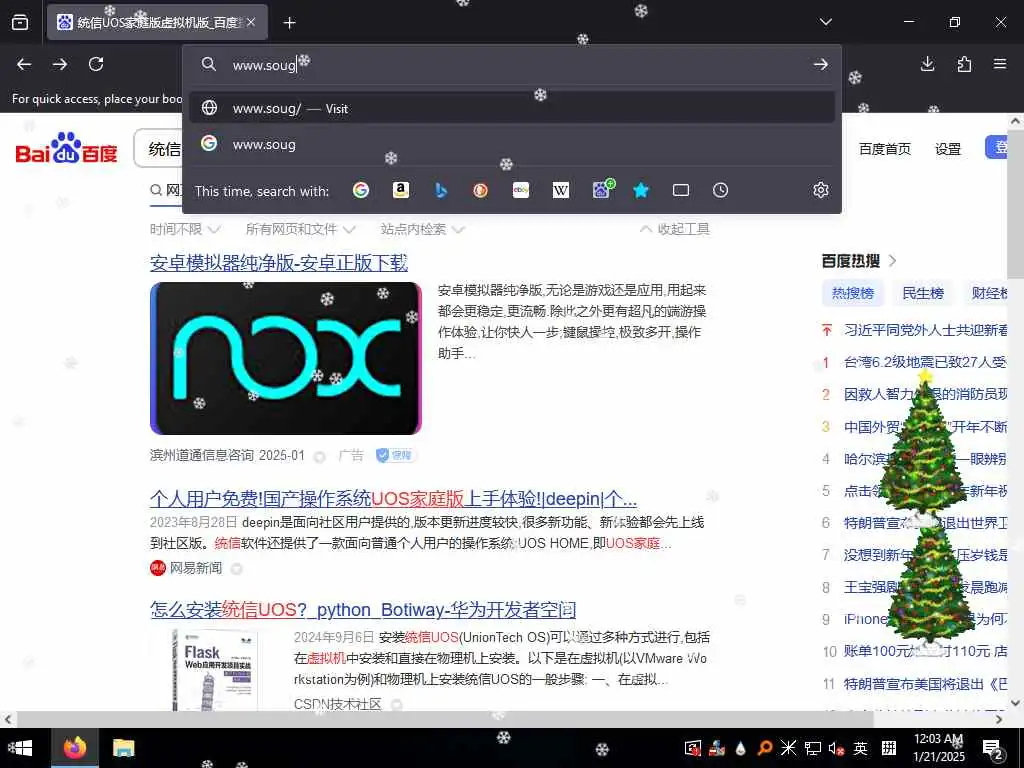Open the notification center icon
The image size is (1024, 768).
point(993,749)
